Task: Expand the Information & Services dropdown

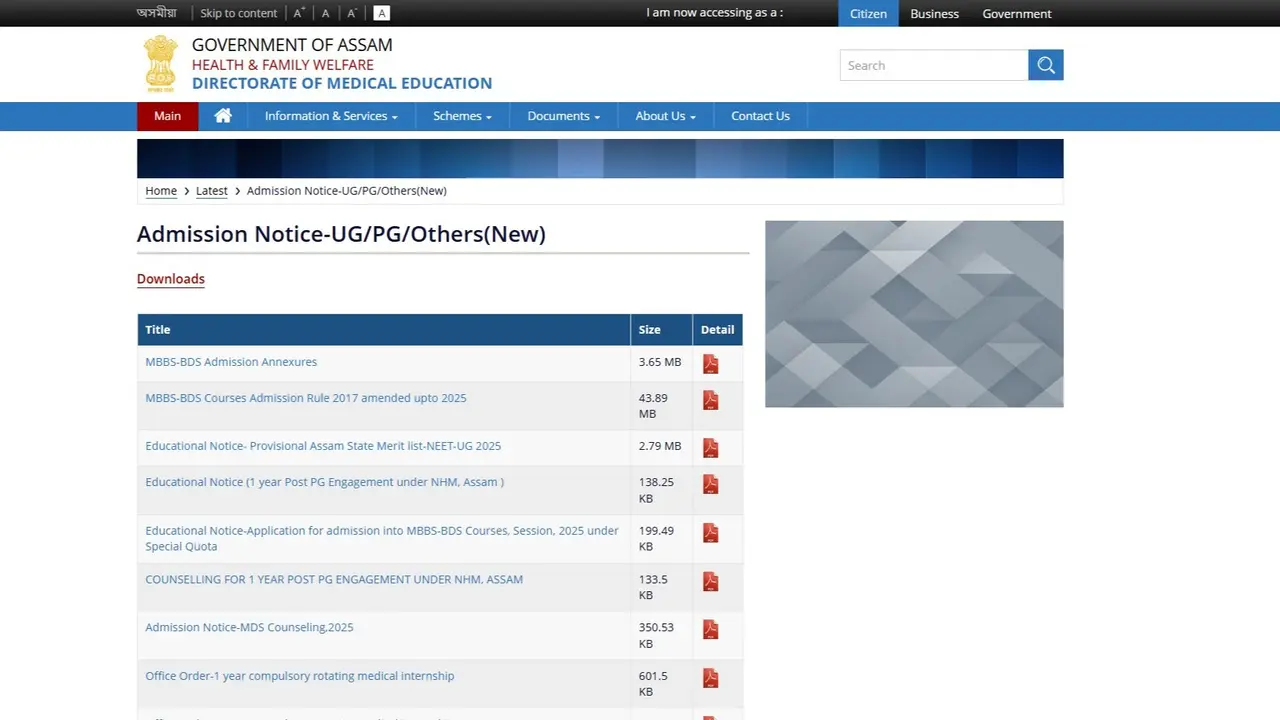Action: click(330, 115)
